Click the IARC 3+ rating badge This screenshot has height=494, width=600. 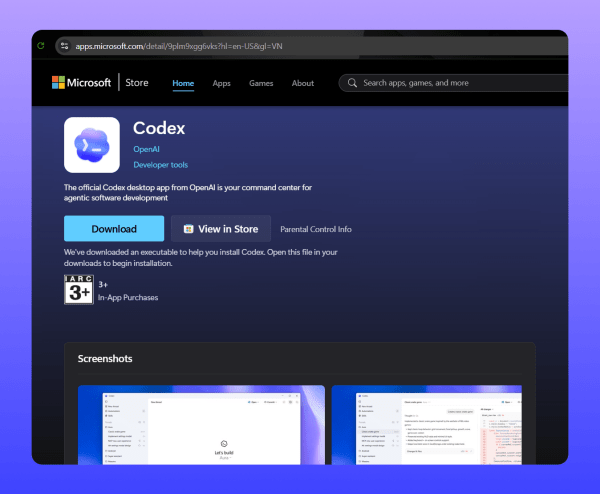pos(79,290)
